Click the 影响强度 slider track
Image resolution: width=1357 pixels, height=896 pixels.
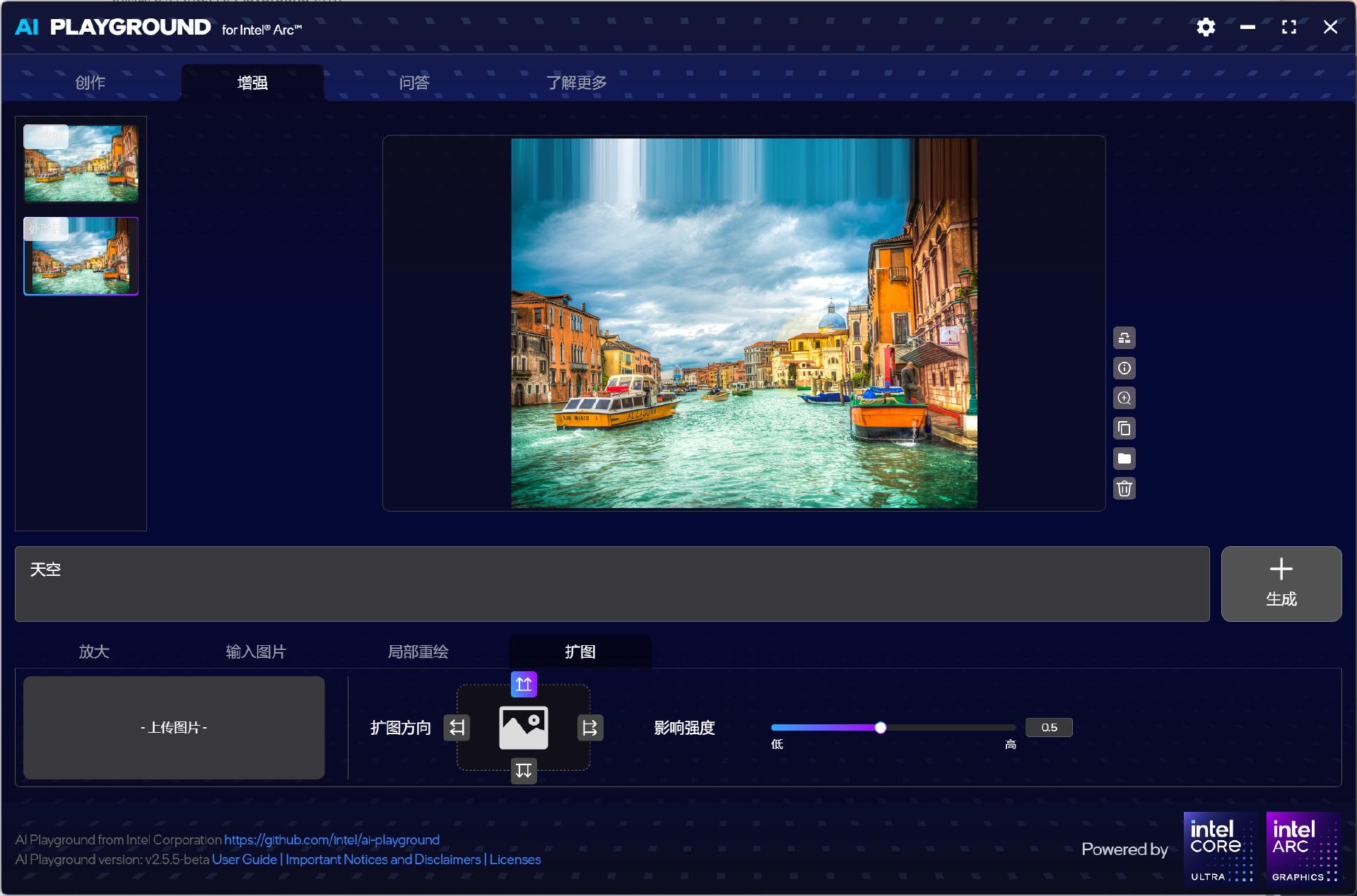coord(947,727)
